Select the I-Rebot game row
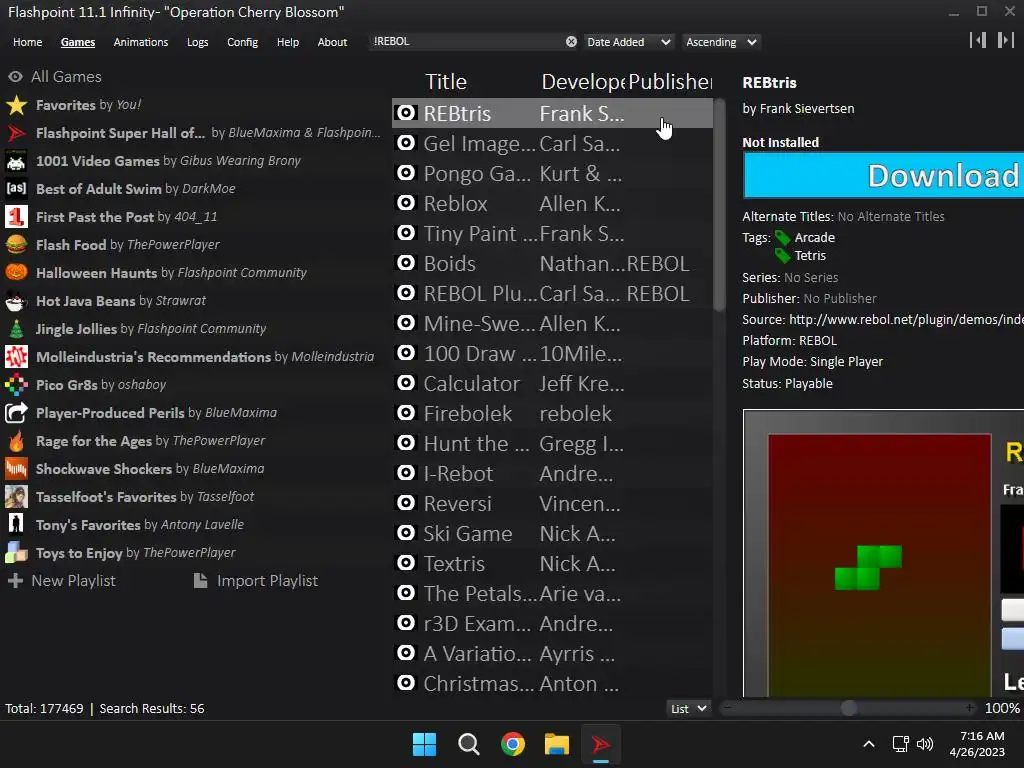The height and width of the screenshot is (768, 1024). point(552,474)
